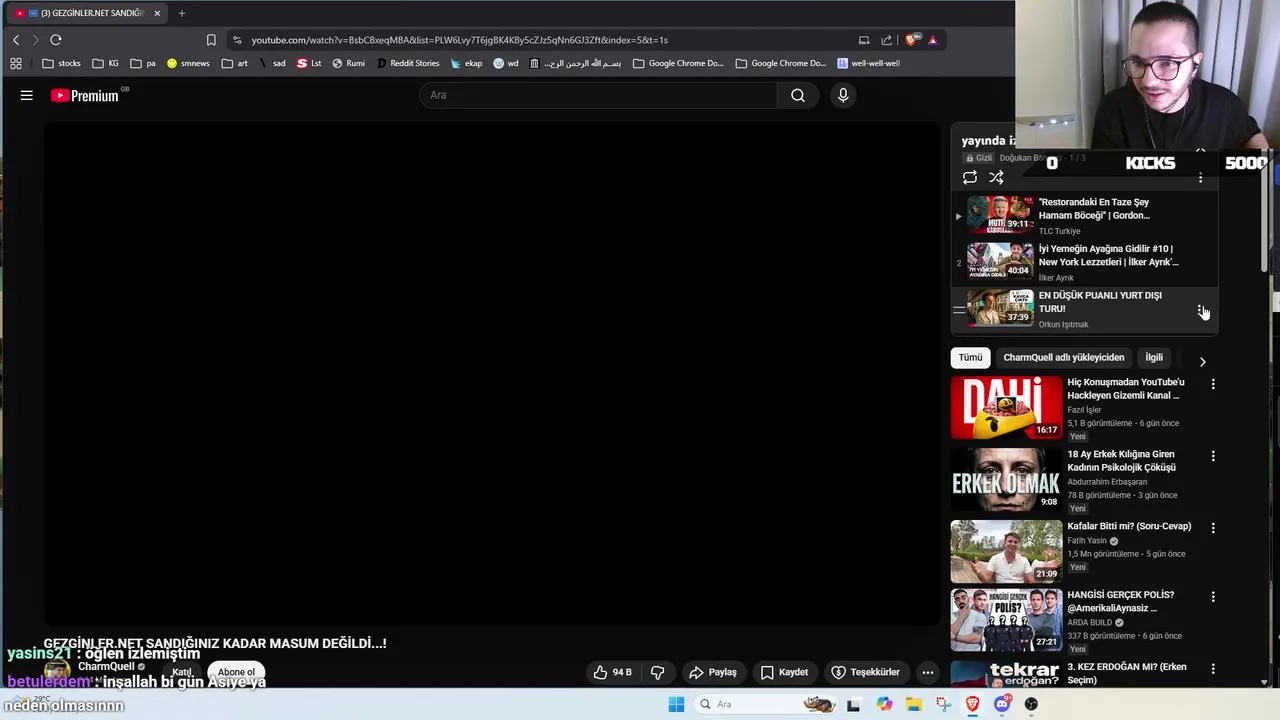This screenshot has height=720, width=1280.
Task: Open the 'ekap' bookmark
Action: (x=466, y=63)
